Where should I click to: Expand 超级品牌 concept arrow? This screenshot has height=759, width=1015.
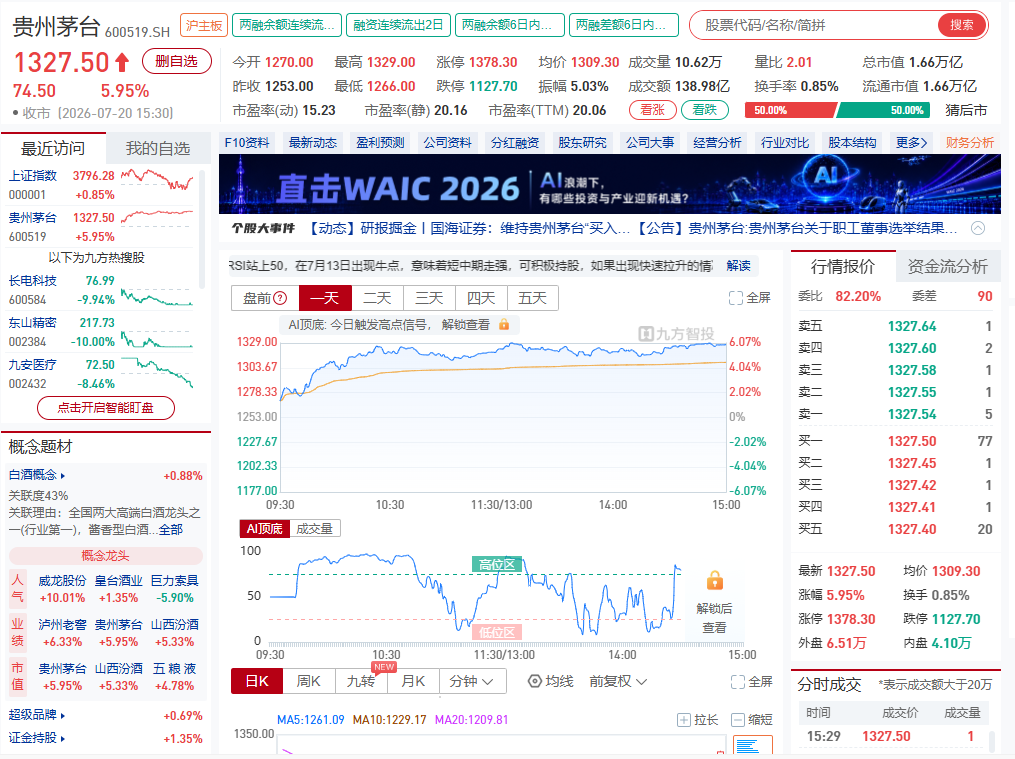point(63,716)
